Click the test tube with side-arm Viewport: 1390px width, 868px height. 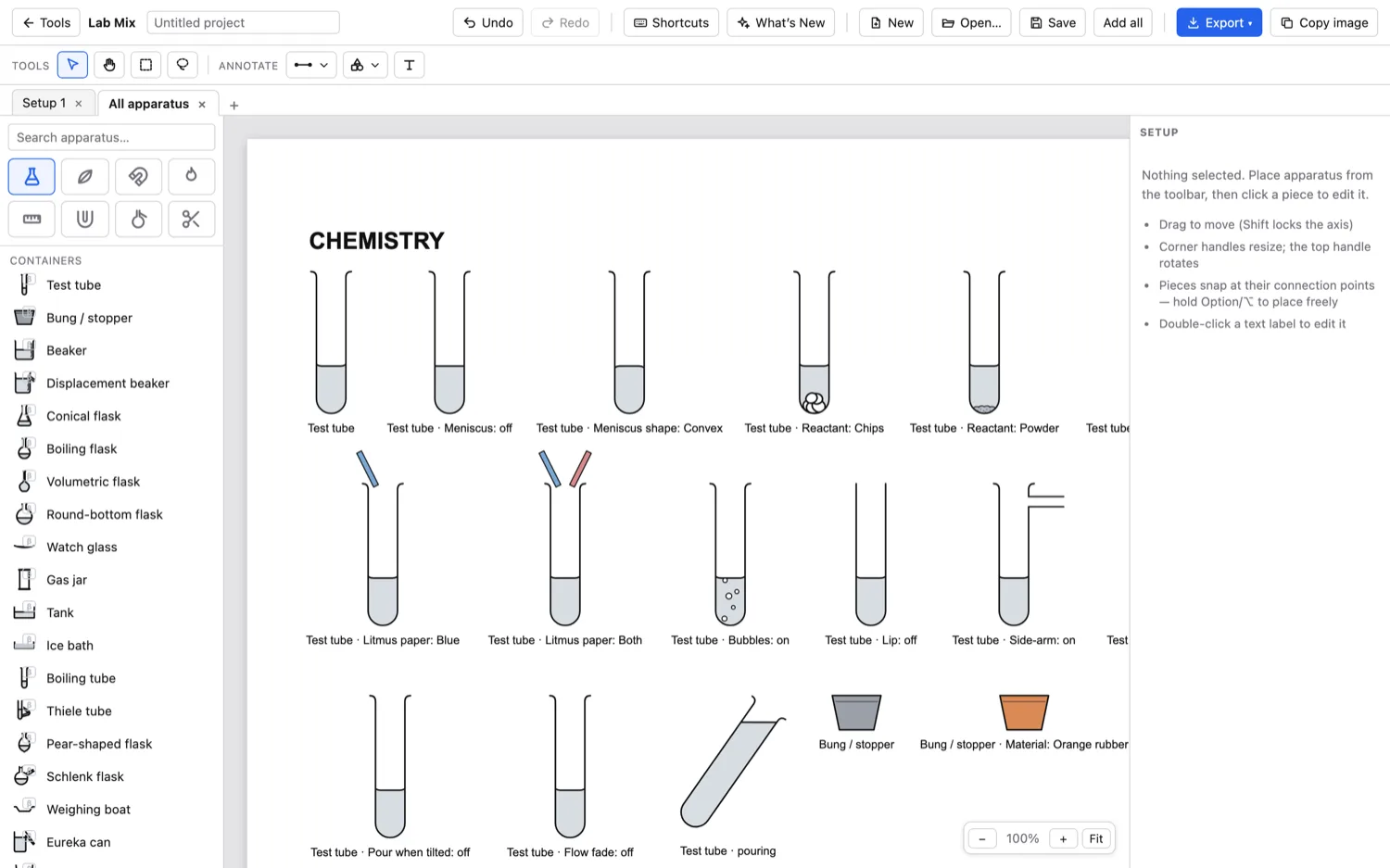pyautogui.click(x=1029, y=554)
